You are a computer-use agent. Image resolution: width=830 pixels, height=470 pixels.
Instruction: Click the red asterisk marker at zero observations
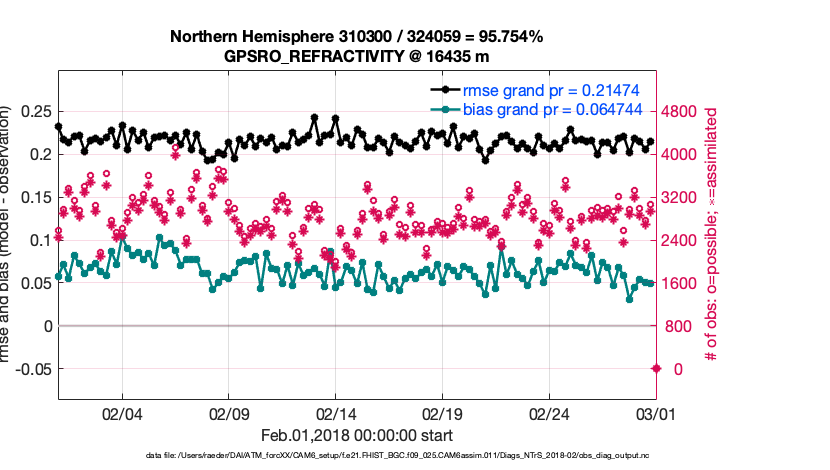click(x=656, y=369)
